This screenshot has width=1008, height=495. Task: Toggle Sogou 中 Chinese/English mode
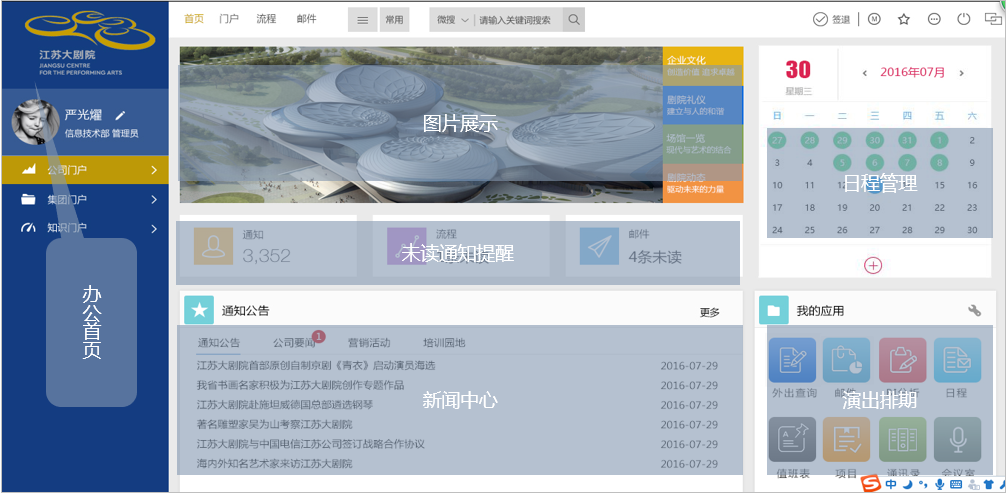pyautogui.click(x=891, y=484)
